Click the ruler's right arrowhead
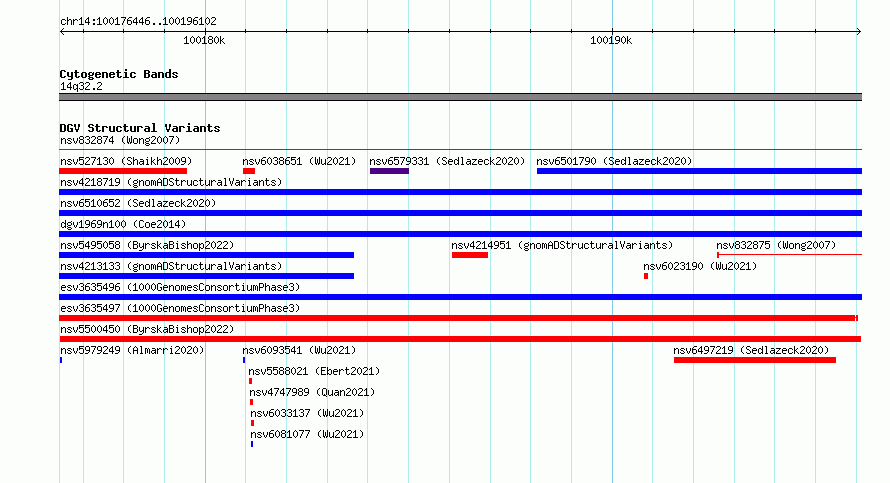 pos(859,31)
